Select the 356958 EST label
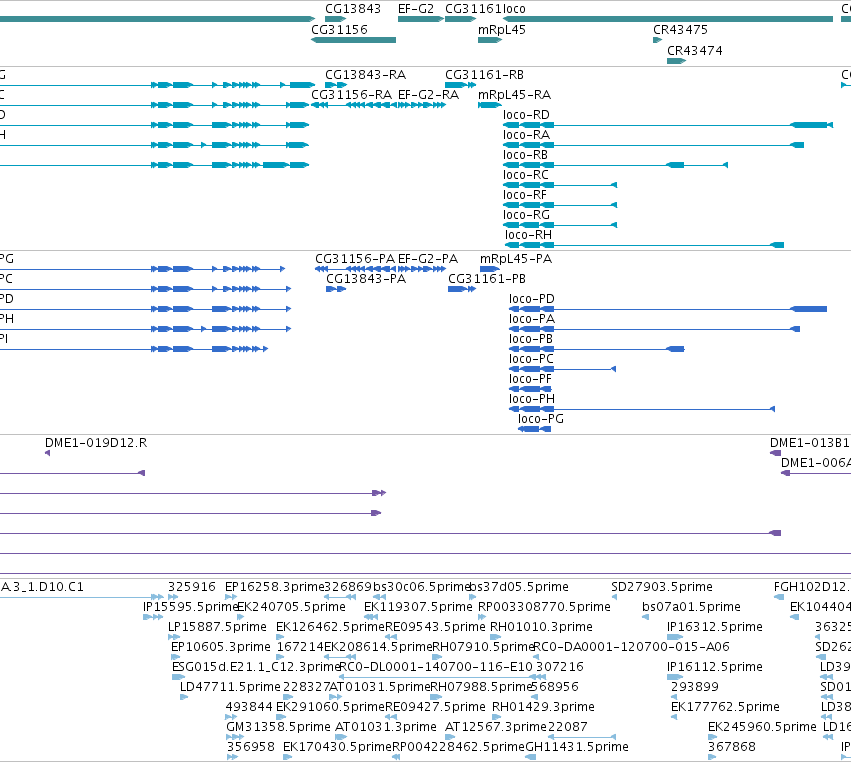Viewport: 851px width, 762px height. (x=251, y=747)
